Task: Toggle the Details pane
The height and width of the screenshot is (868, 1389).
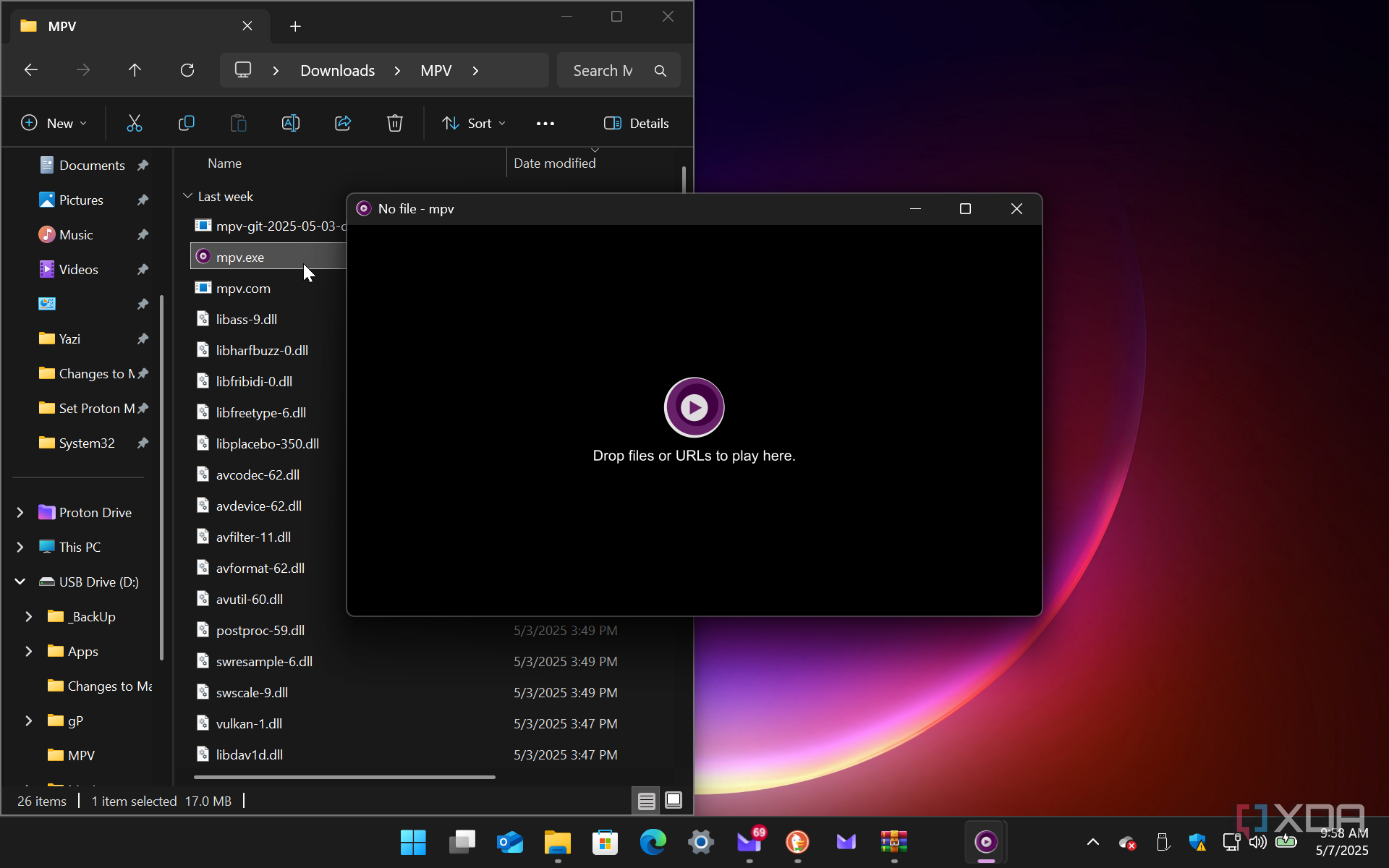Action: click(x=637, y=124)
